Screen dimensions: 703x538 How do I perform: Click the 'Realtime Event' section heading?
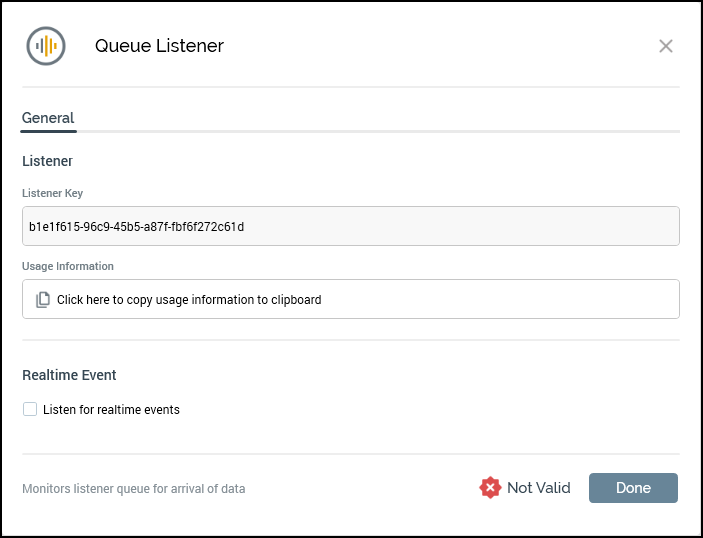[x=69, y=375]
